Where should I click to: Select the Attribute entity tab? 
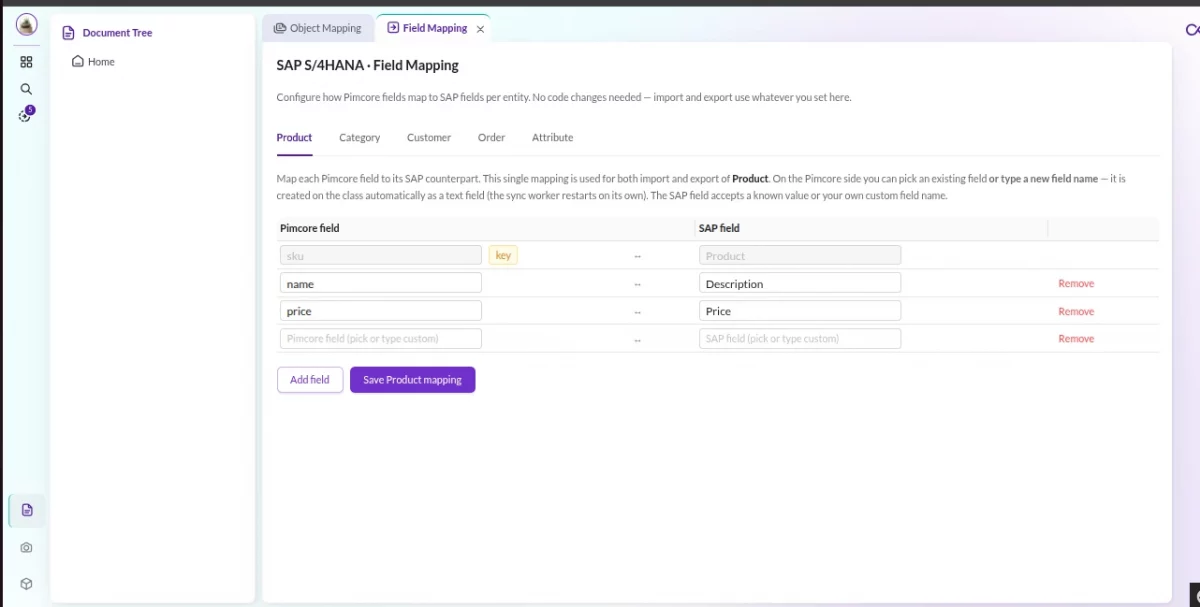point(552,138)
